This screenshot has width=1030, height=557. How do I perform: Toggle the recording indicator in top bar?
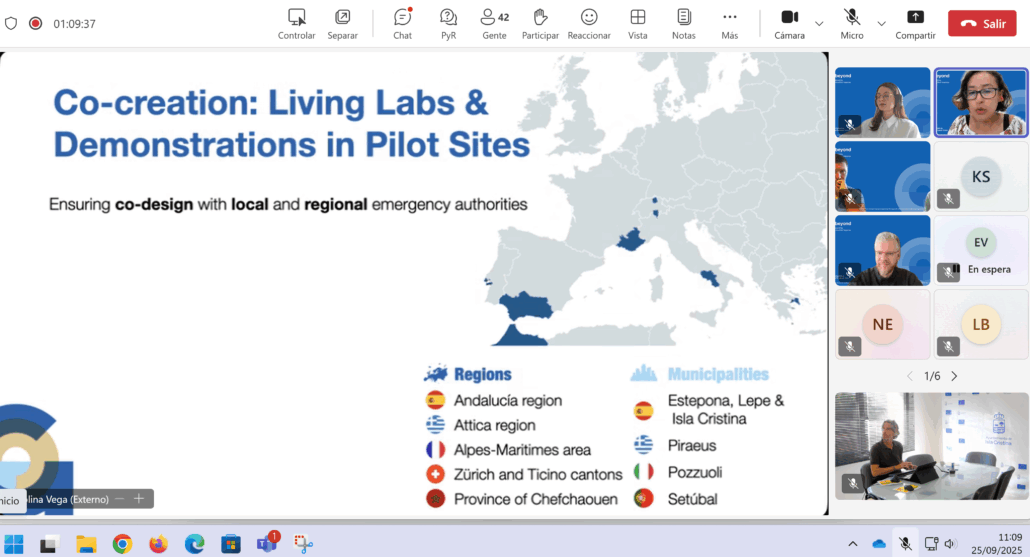pyautogui.click(x=36, y=23)
